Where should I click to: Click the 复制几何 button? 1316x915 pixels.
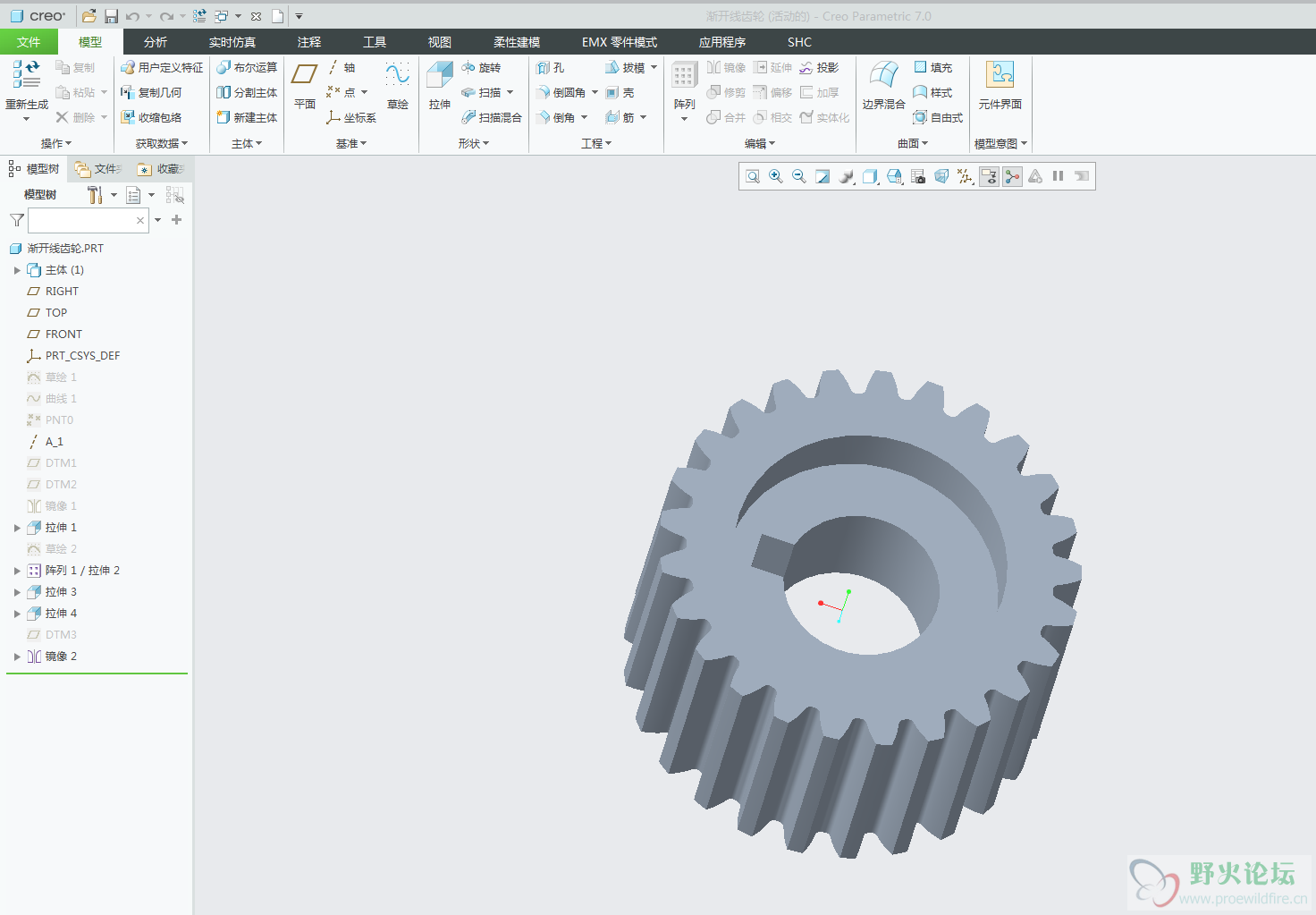pos(151,92)
